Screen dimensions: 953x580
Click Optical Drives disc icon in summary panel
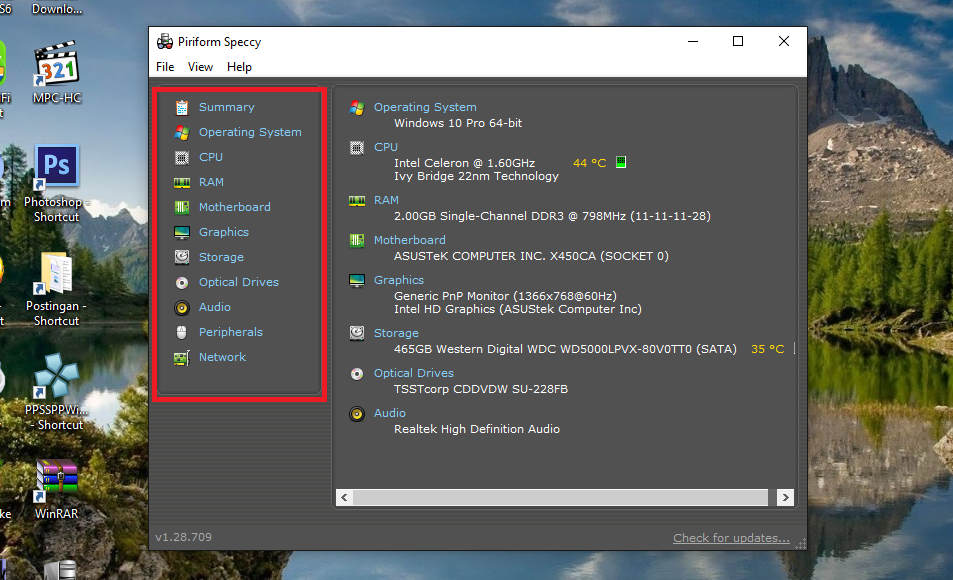click(x=357, y=374)
